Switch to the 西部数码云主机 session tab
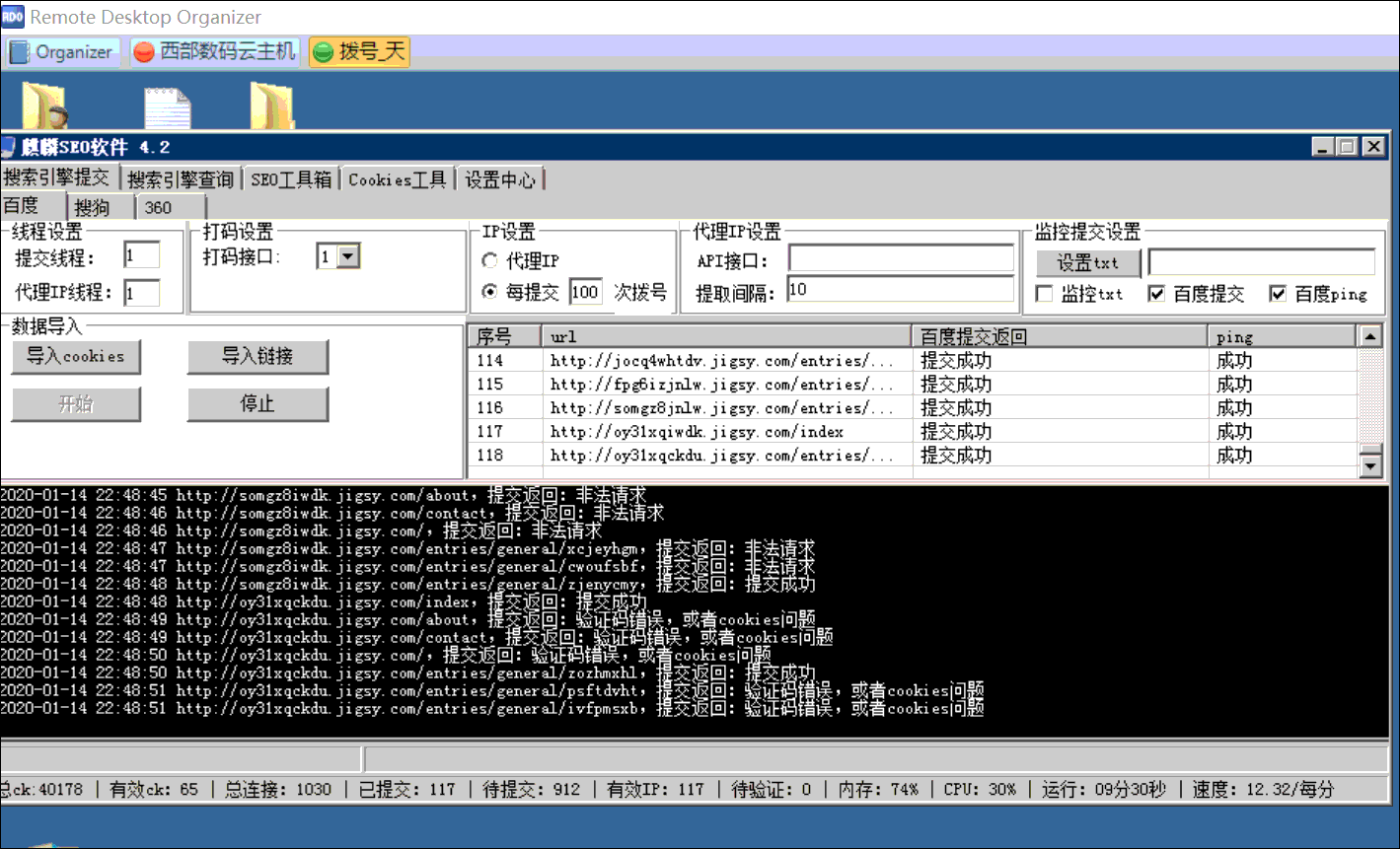1400x849 pixels. (x=215, y=52)
